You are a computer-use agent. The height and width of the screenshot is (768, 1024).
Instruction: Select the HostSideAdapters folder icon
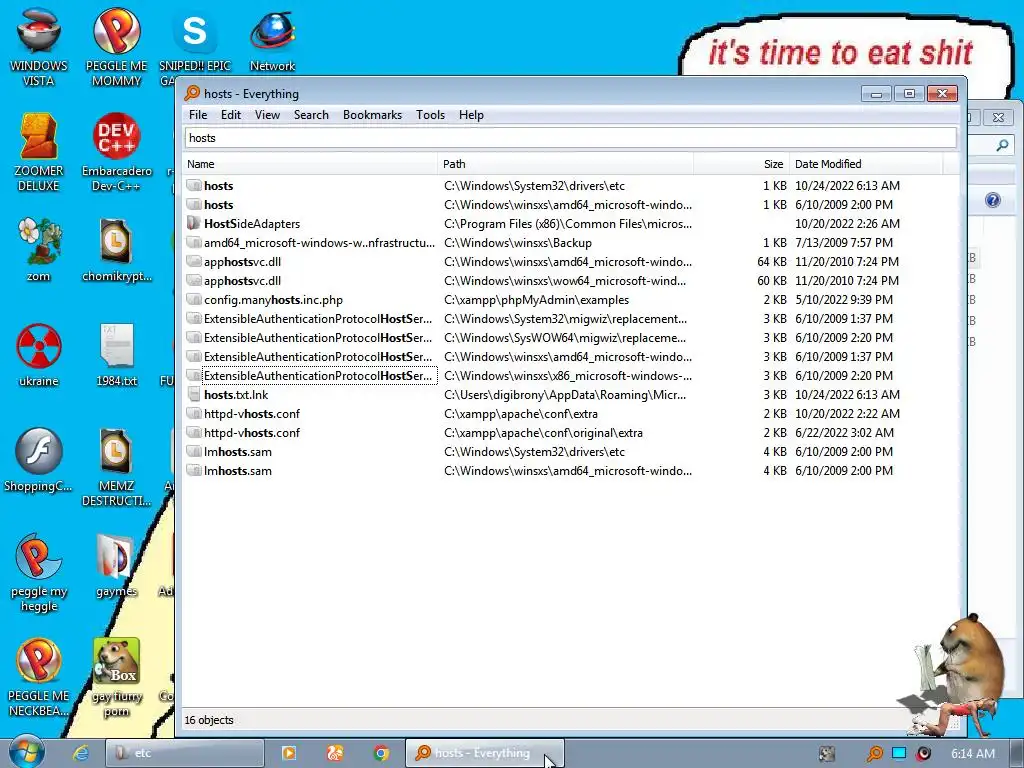point(193,223)
